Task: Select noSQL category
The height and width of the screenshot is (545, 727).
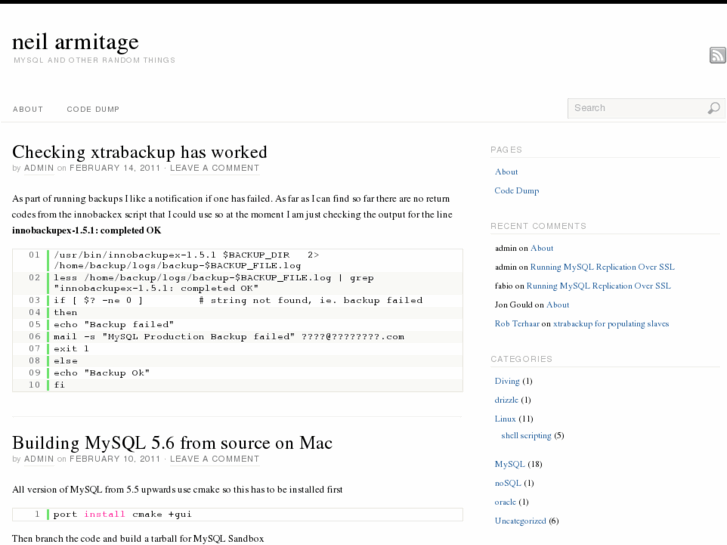Action: coord(508,483)
